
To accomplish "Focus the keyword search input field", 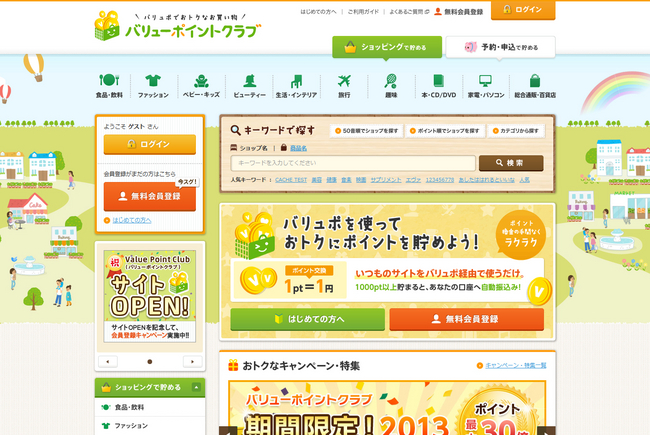I will click(353, 163).
